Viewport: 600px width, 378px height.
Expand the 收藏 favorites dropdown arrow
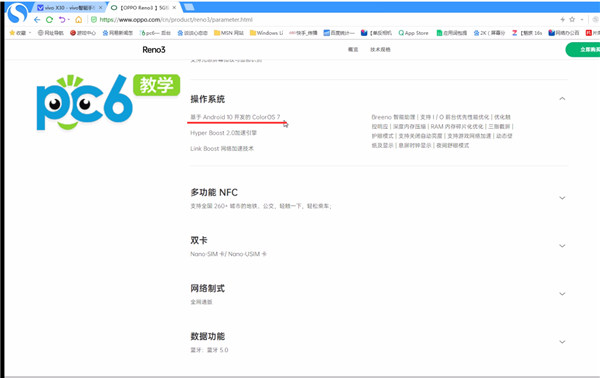pyautogui.click(x=30, y=33)
